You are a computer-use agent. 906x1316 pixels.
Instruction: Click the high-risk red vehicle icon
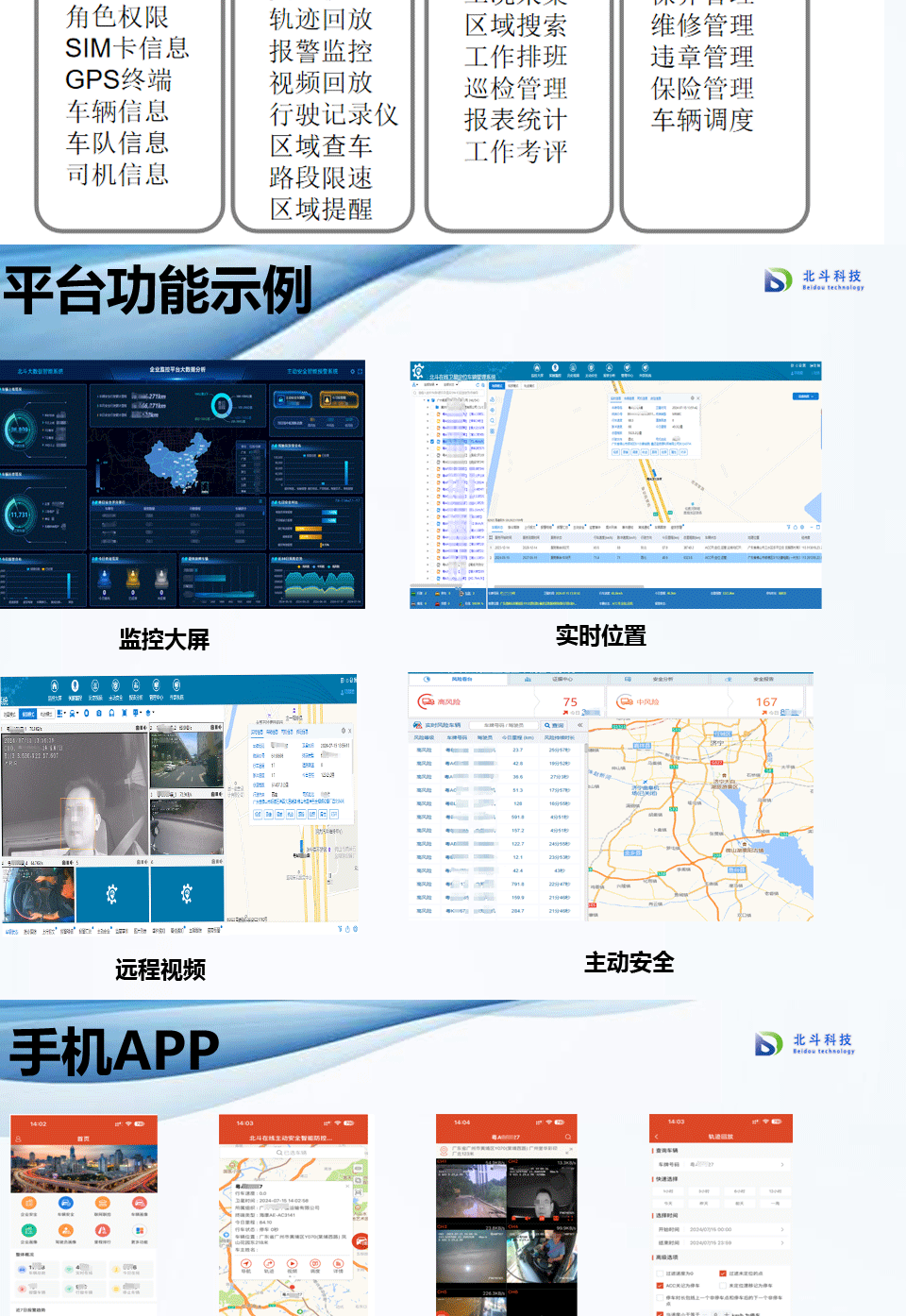coord(427,701)
